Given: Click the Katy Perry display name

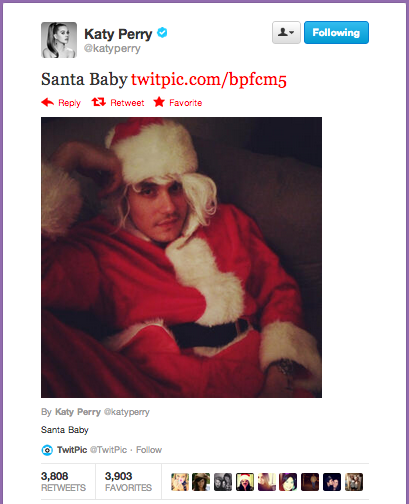Looking at the screenshot, I should [118, 34].
